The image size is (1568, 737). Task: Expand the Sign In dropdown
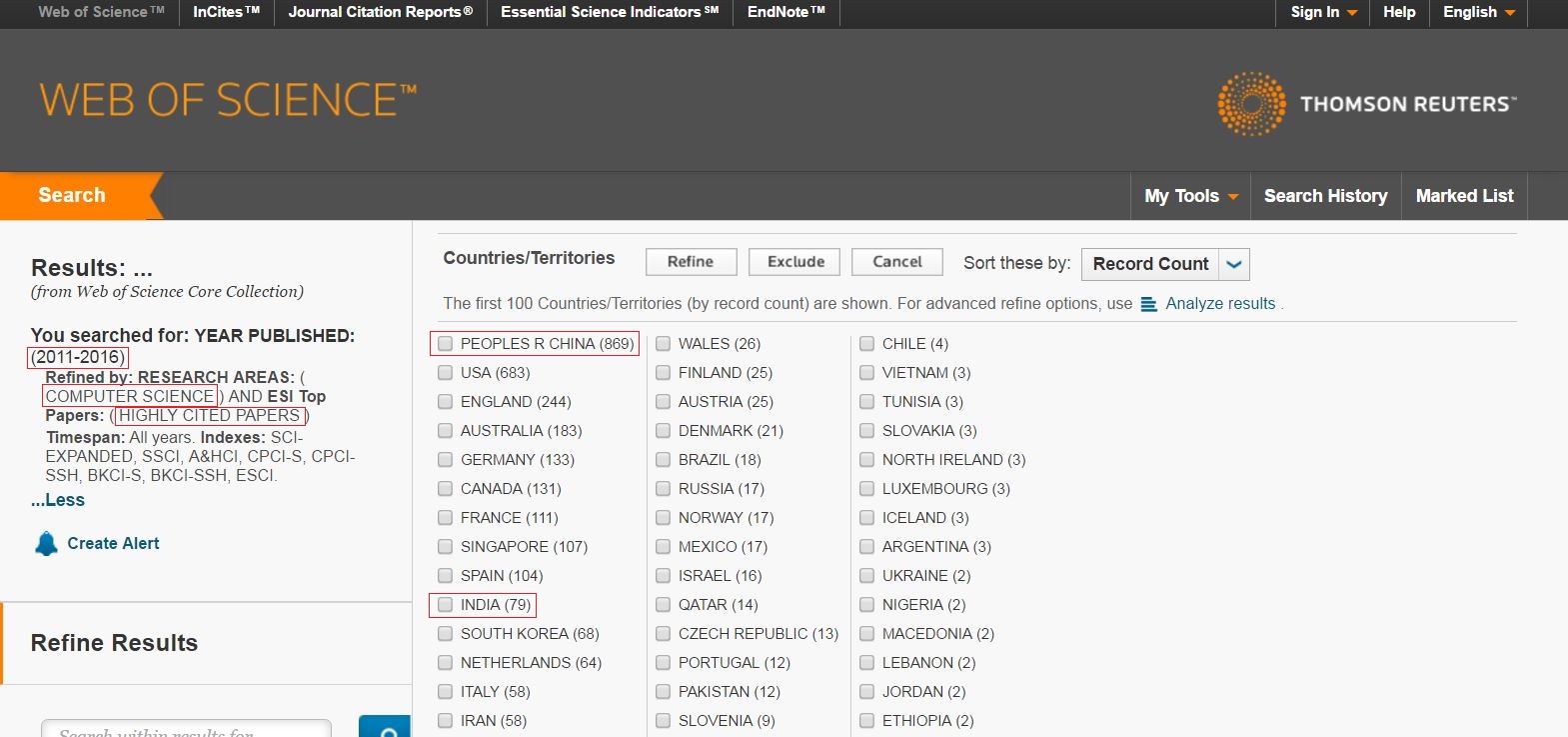click(x=1324, y=12)
